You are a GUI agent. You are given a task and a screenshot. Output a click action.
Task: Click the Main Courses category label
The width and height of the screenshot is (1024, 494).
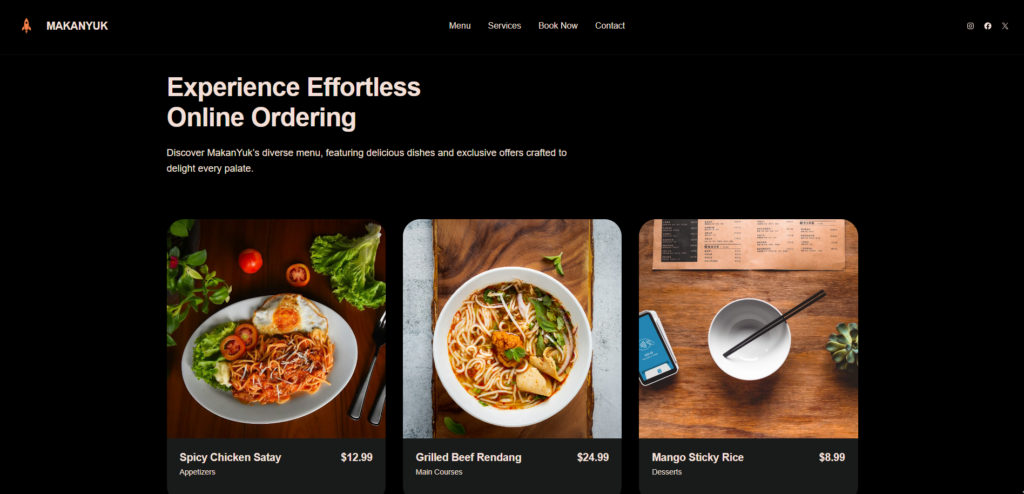pyautogui.click(x=439, y=472)
